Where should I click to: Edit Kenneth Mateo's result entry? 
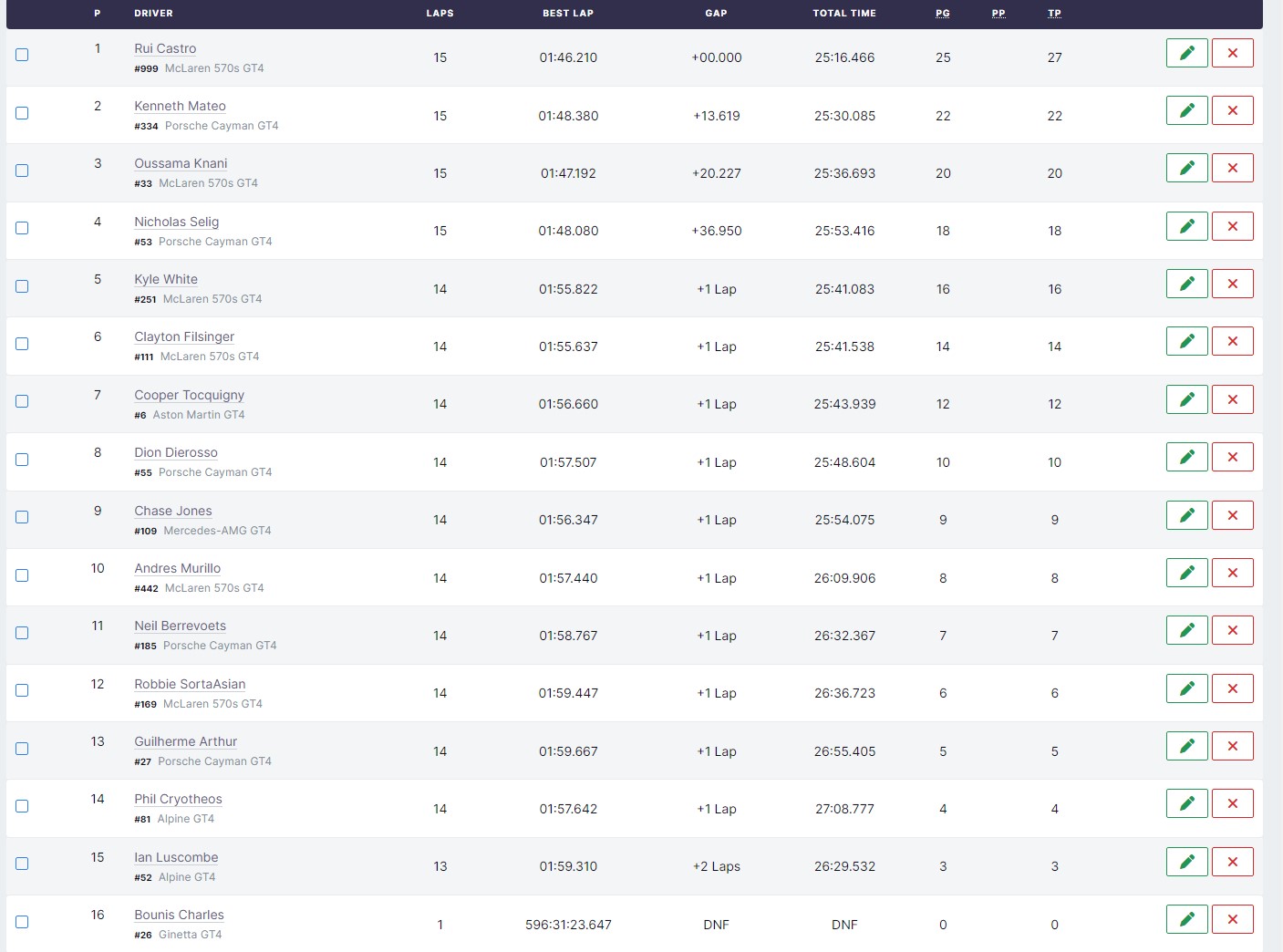coord(1186,110)
